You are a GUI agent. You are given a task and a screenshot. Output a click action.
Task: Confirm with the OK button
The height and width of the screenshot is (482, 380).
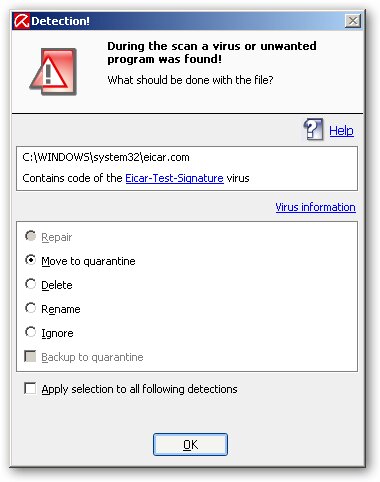click(190, 444)
